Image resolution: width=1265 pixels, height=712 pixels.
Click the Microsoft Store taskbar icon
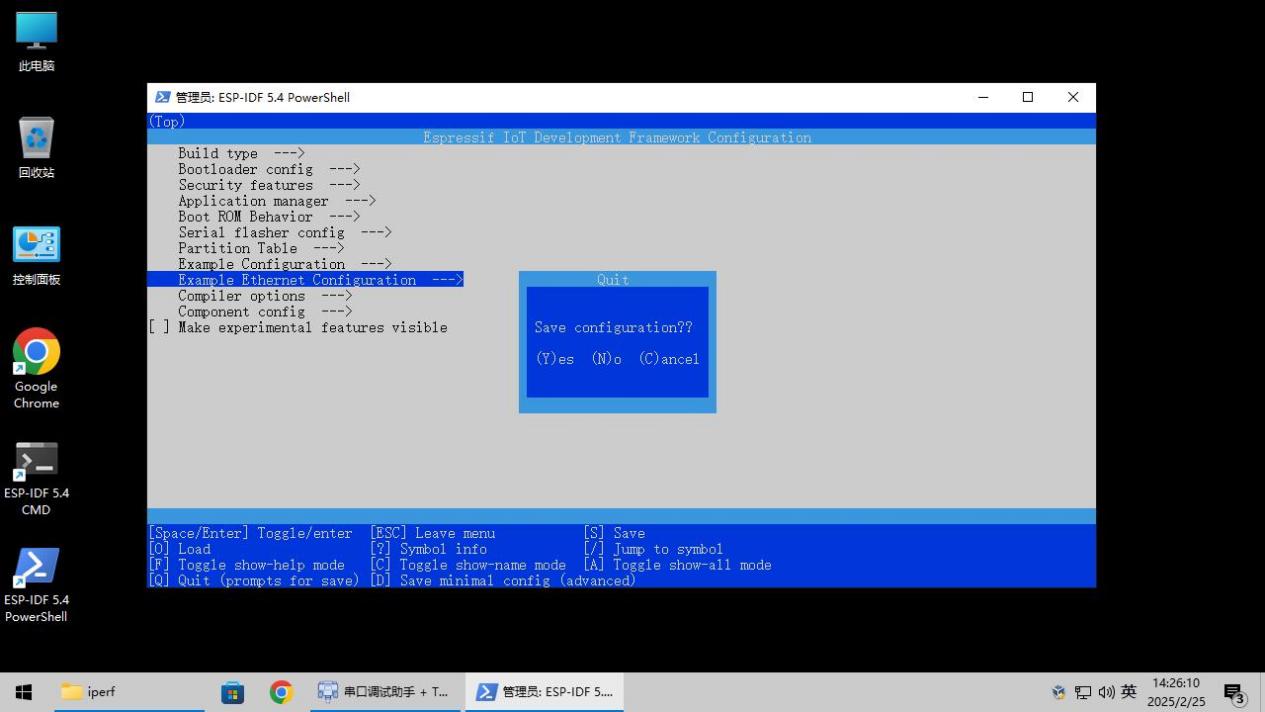(233, 692)
